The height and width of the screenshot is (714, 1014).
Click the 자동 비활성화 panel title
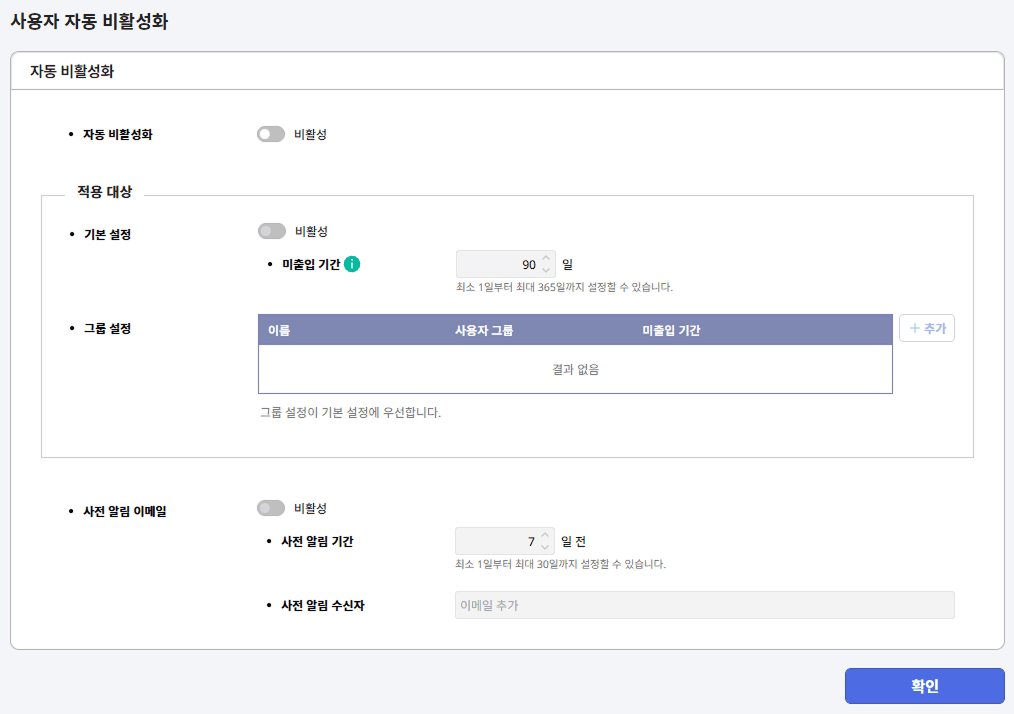tap(72, 71)
